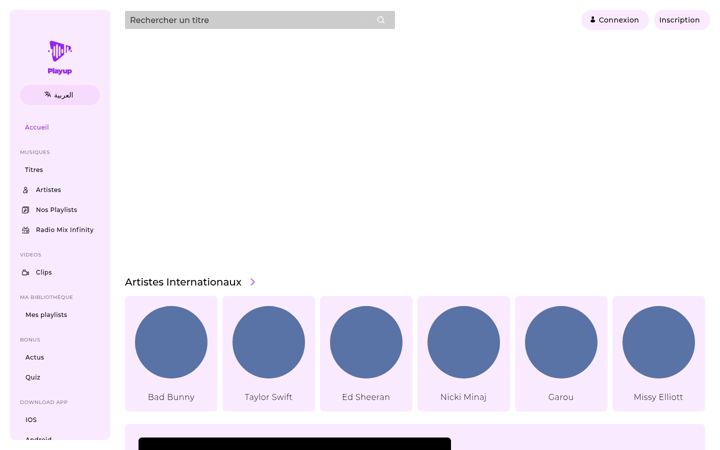Click the Clips video camera icon

26,272
